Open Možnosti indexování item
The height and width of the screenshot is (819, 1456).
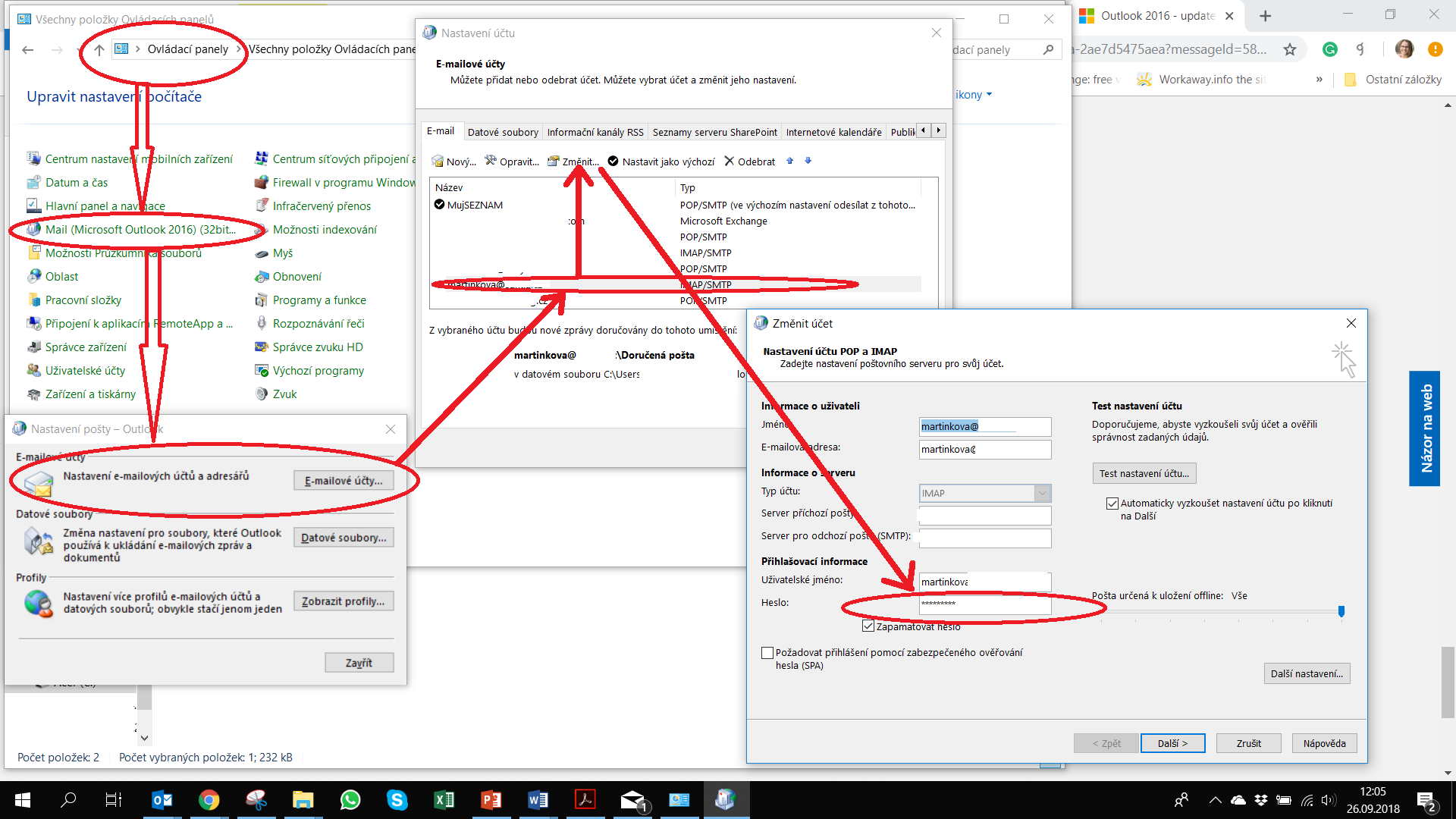coord(316,229)
